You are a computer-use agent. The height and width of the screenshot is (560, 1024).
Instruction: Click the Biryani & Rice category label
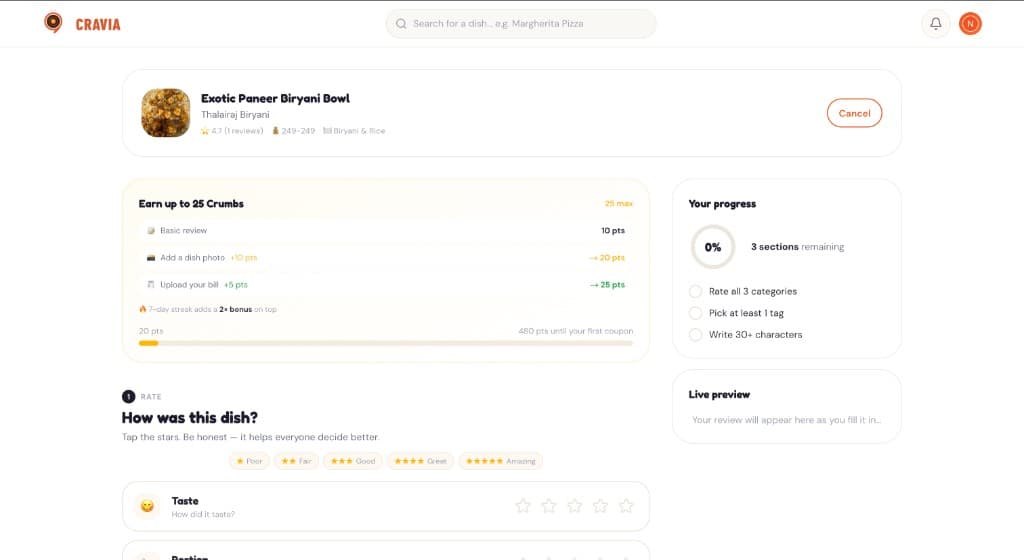click(x=359, y=131)
